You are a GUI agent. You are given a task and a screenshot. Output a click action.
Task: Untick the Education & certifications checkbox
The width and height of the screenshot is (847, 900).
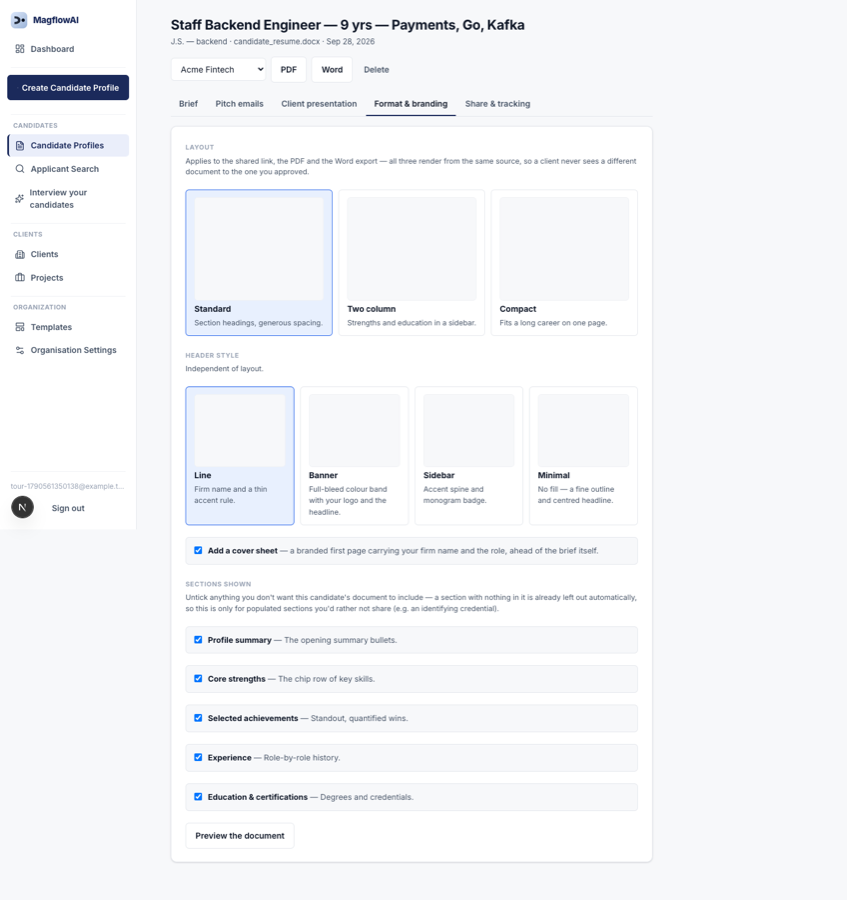(198, 797)
